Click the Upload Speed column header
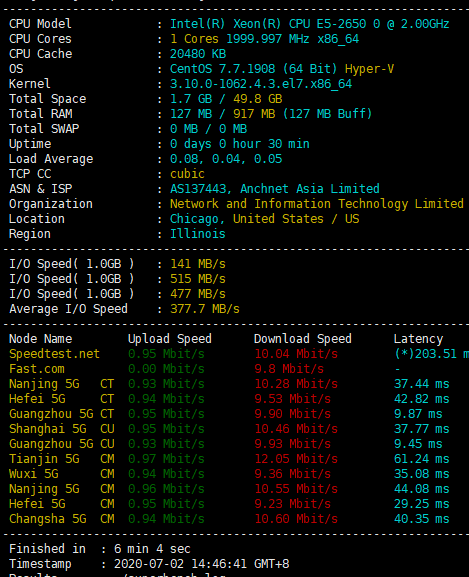The width and height of the screenshot is (469, 577). 170,339
